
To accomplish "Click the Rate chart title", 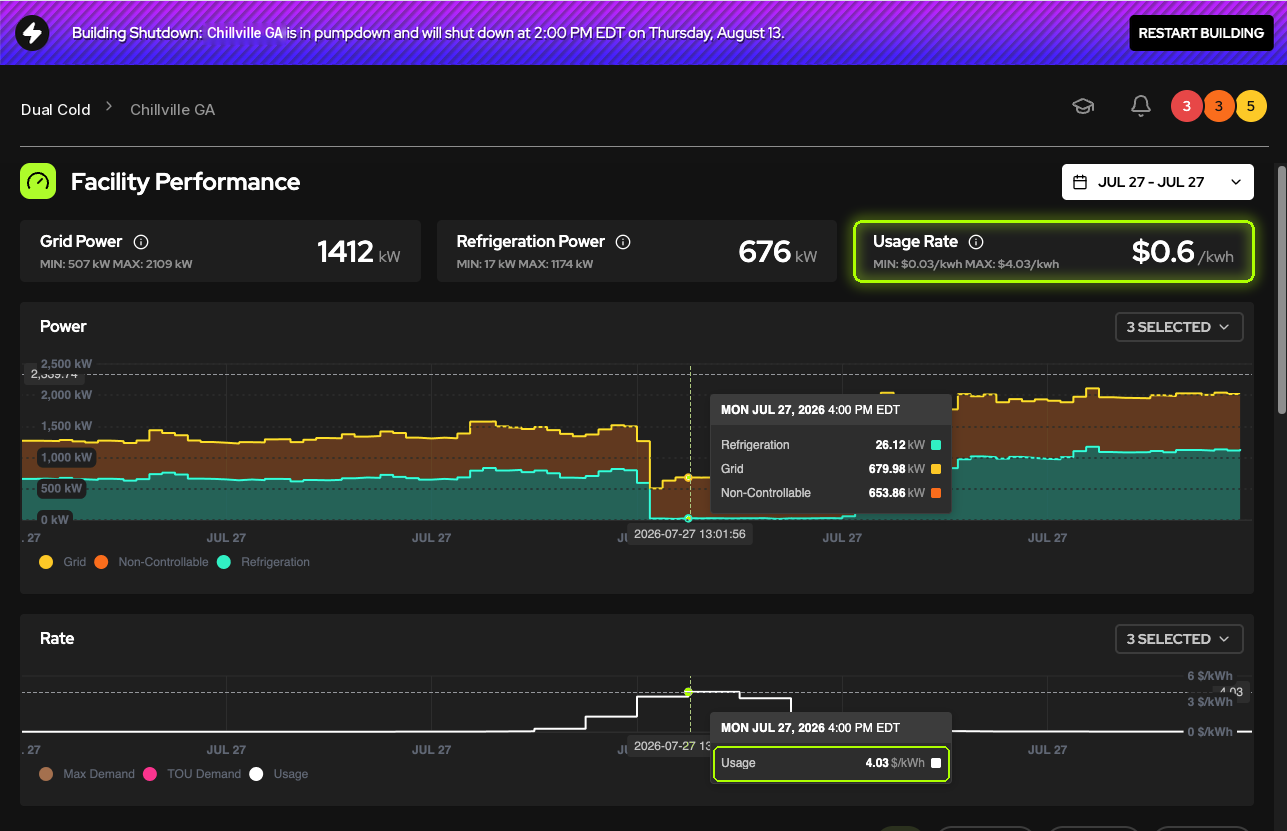I will pos(57,638).
